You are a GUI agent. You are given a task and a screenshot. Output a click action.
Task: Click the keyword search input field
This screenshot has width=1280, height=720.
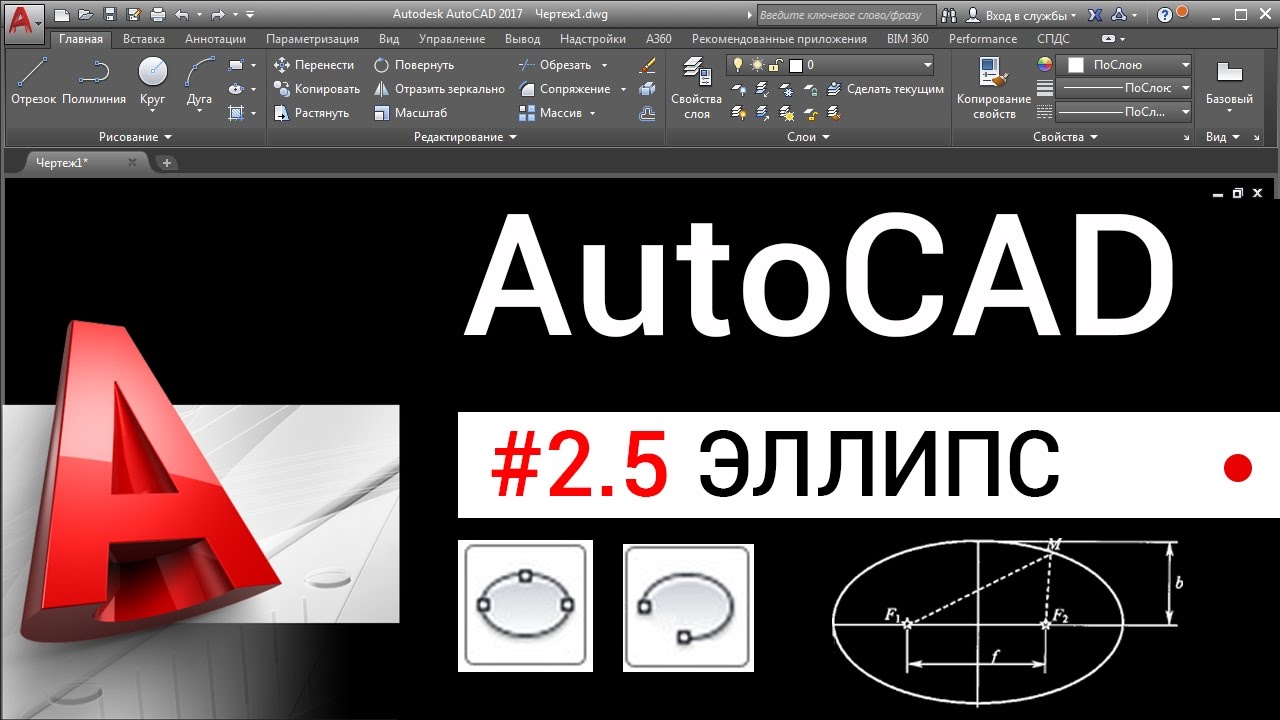[846, 15]
